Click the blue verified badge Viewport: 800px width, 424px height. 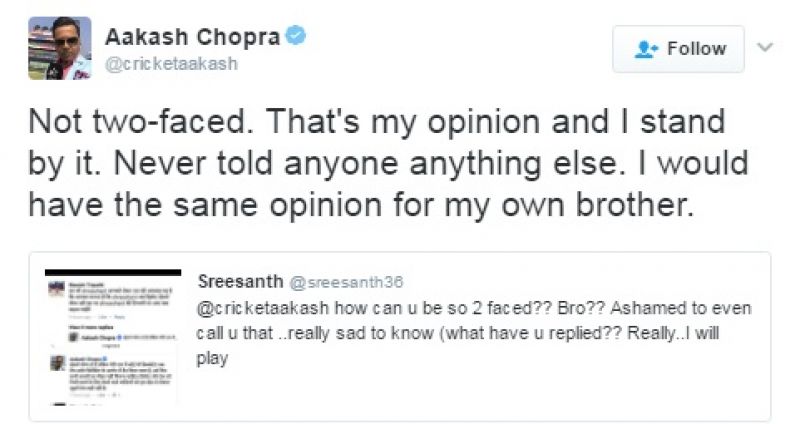pos(295,36)
